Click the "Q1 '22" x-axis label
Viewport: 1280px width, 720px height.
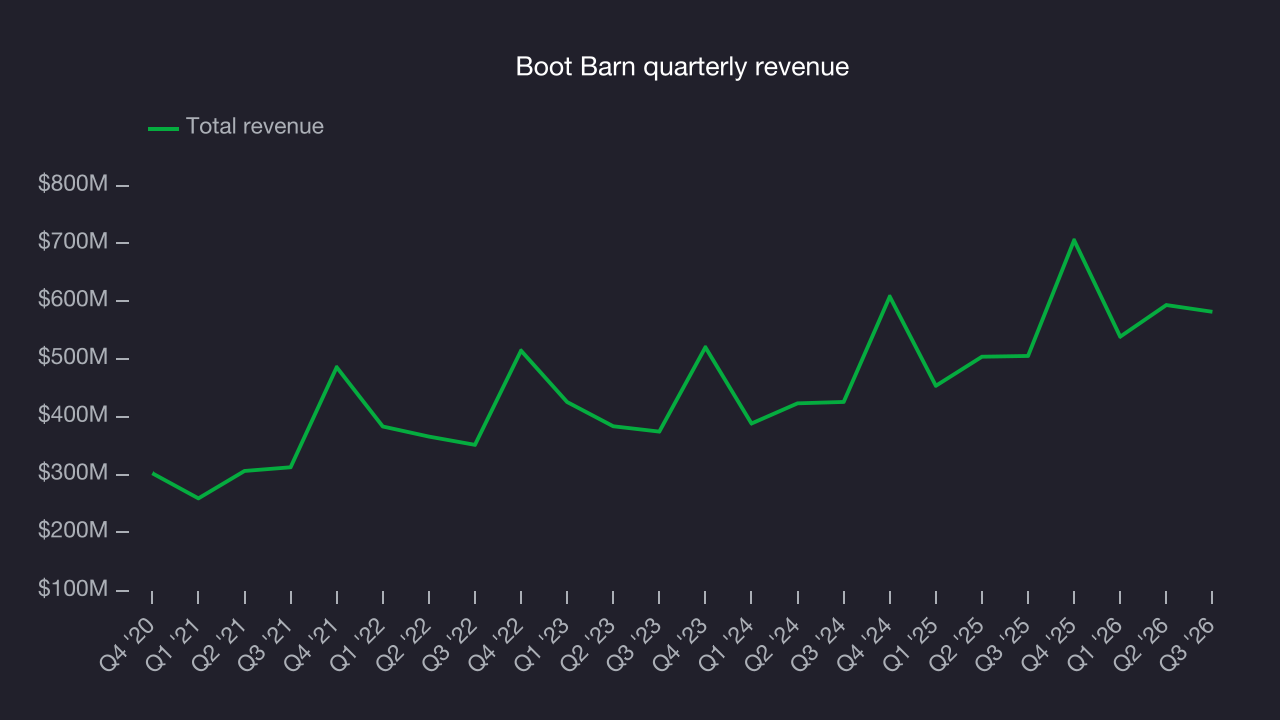(x=358, y=643)
